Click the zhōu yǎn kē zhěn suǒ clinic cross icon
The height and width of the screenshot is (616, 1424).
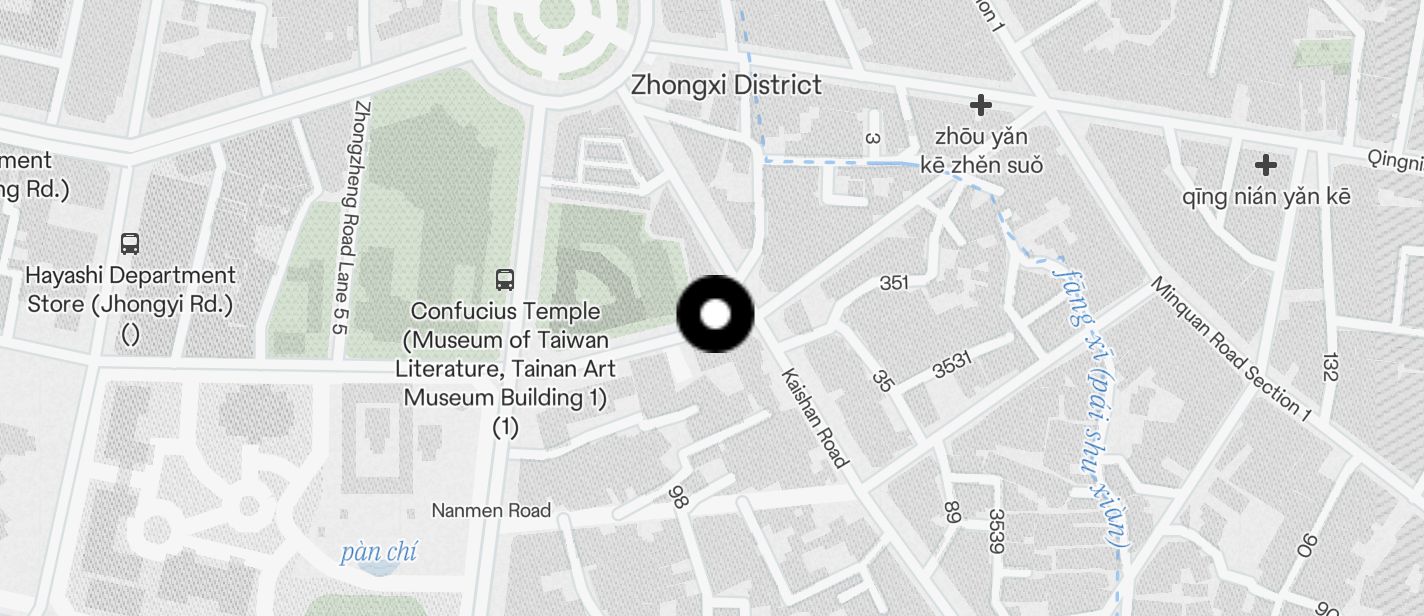click(x=981, y=104)
